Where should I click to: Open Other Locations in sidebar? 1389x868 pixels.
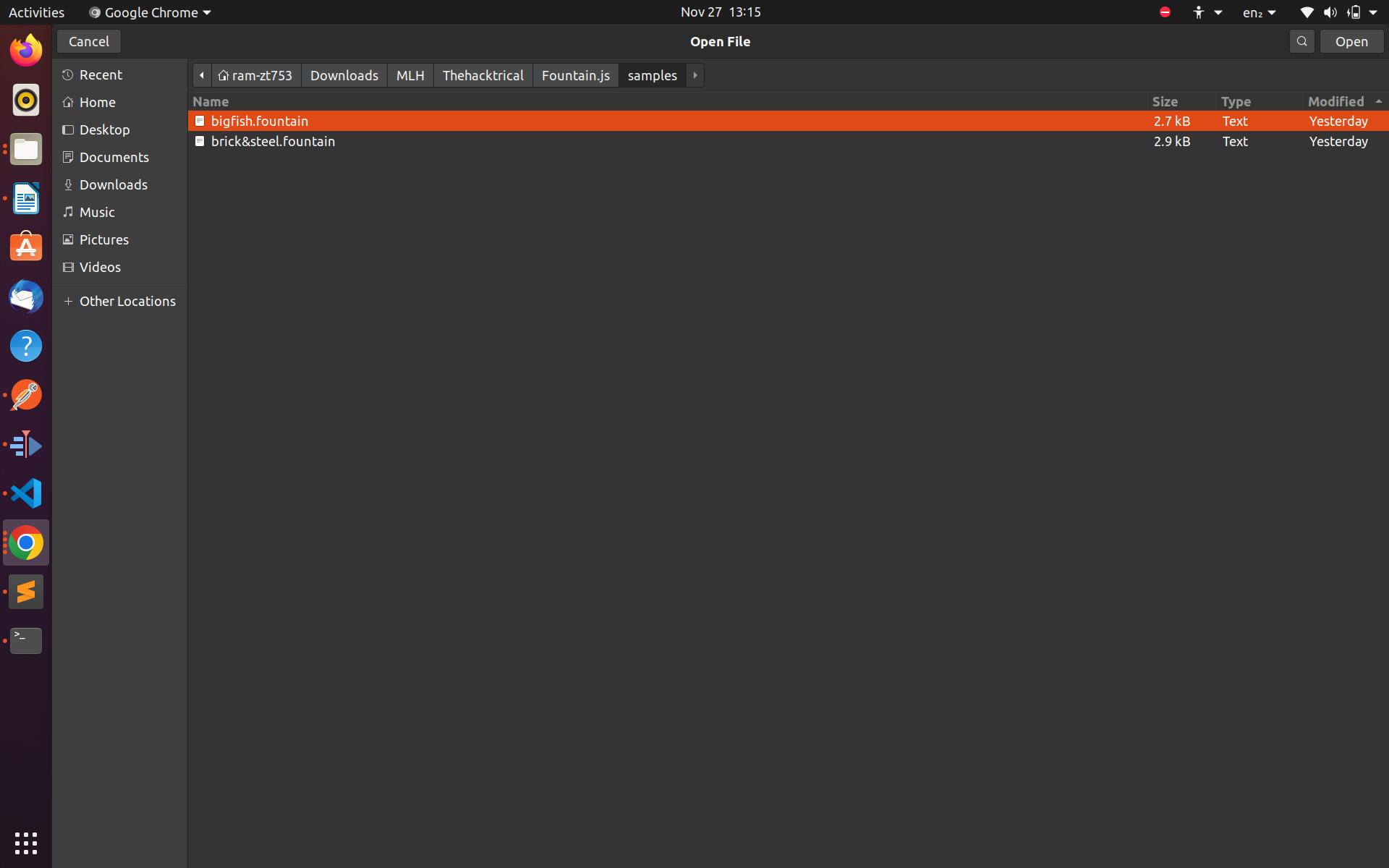127,301
